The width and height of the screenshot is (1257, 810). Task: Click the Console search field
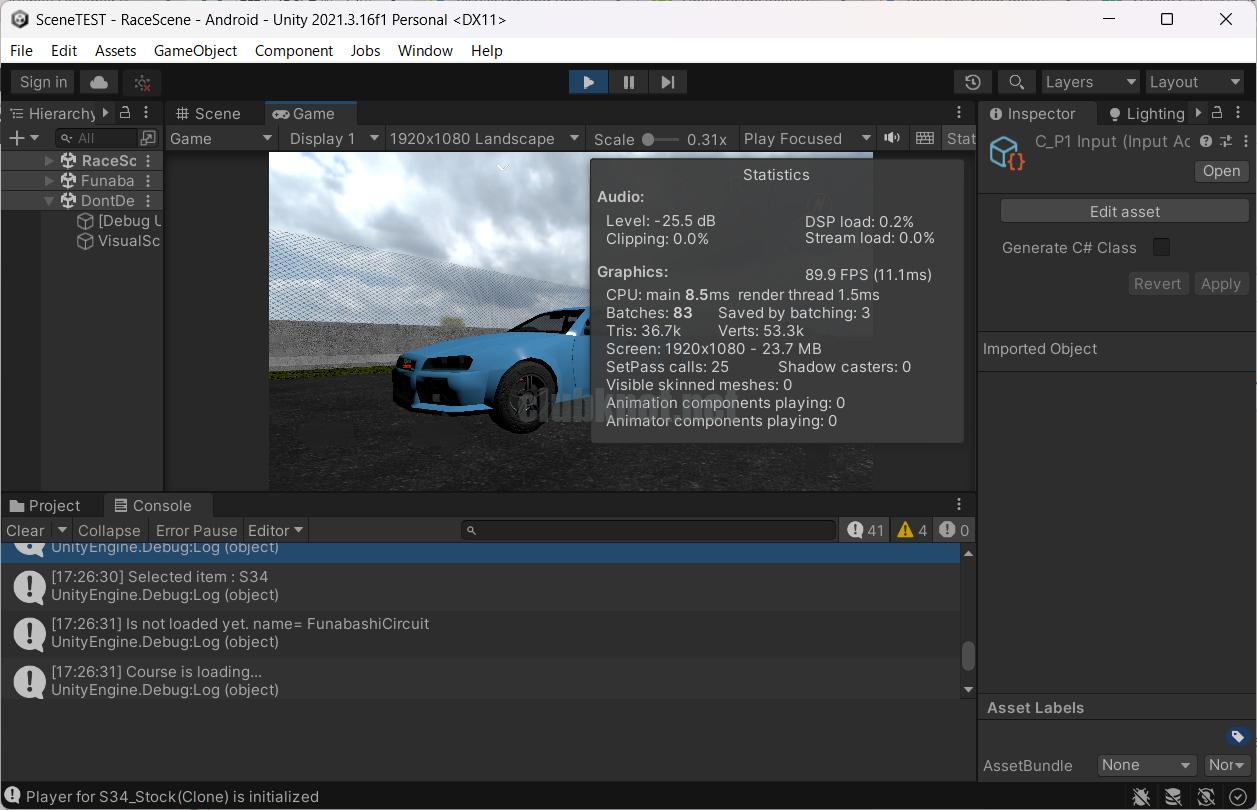tap(648, 530)
